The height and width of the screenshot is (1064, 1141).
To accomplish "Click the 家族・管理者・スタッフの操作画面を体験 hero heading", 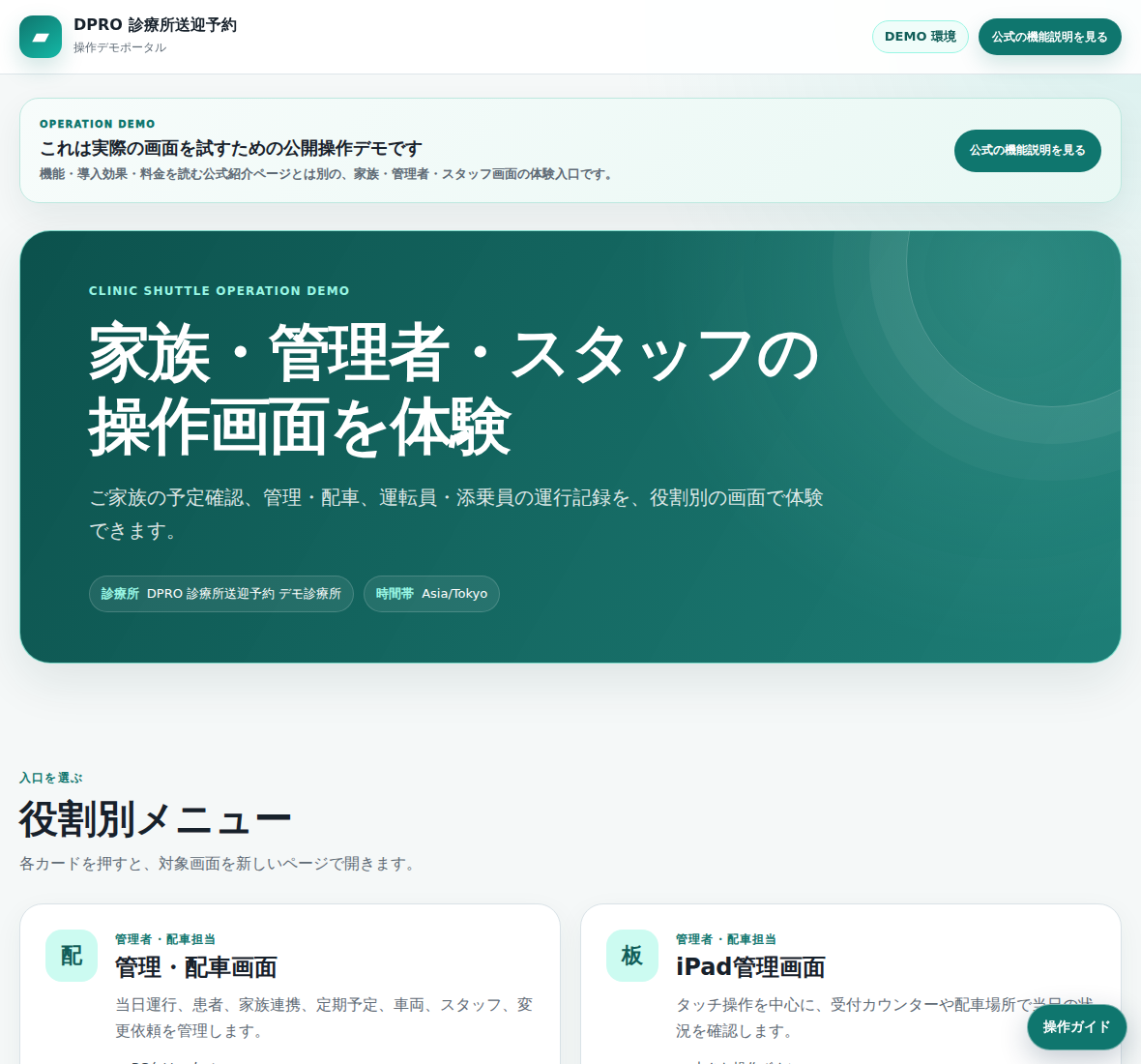I will [454, 390].
